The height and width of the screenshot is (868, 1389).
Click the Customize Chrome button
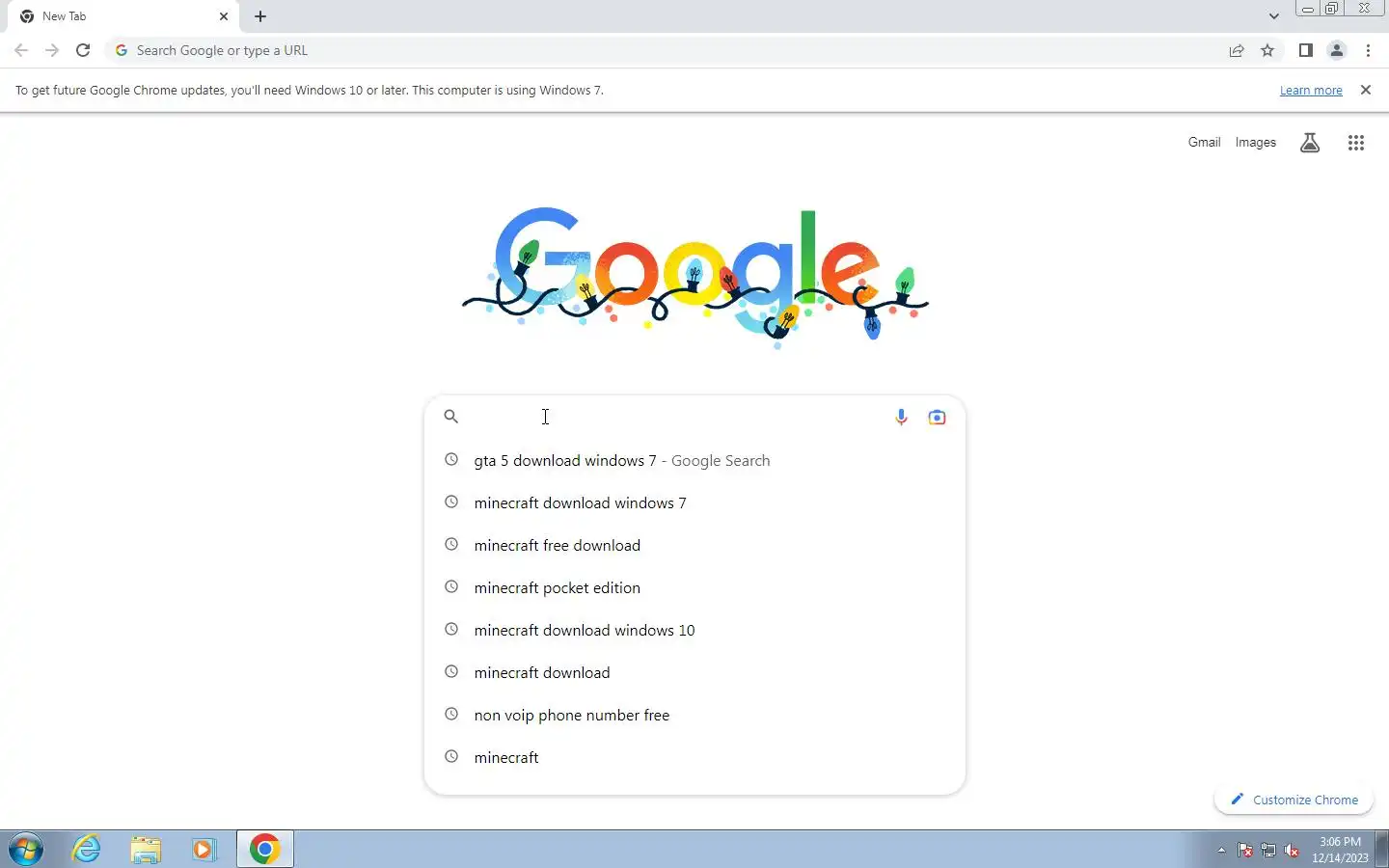[1294, 800]
